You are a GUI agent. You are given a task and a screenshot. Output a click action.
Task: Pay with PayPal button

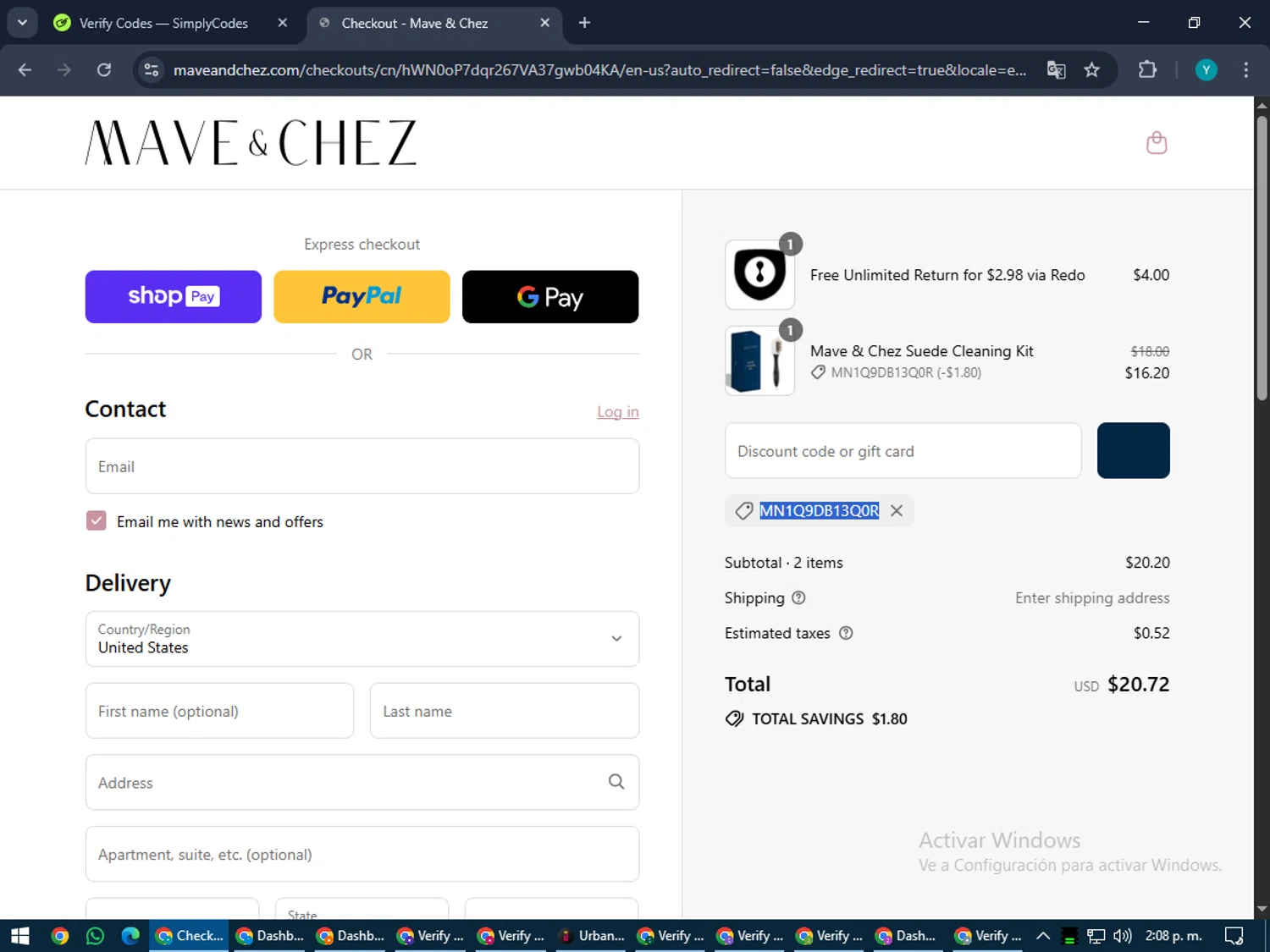pyautogui.click(x=362, y=297)
